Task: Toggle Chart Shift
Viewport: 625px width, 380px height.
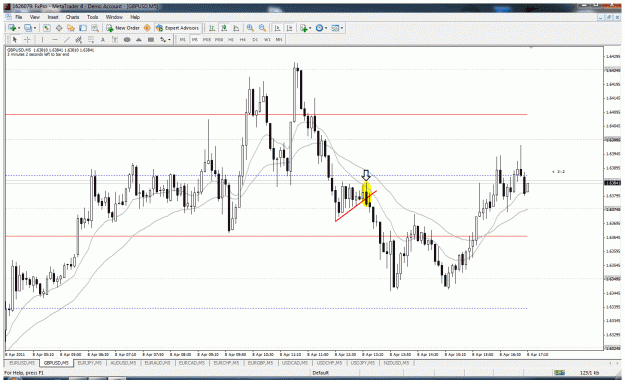Action: (x=289, y=28)
